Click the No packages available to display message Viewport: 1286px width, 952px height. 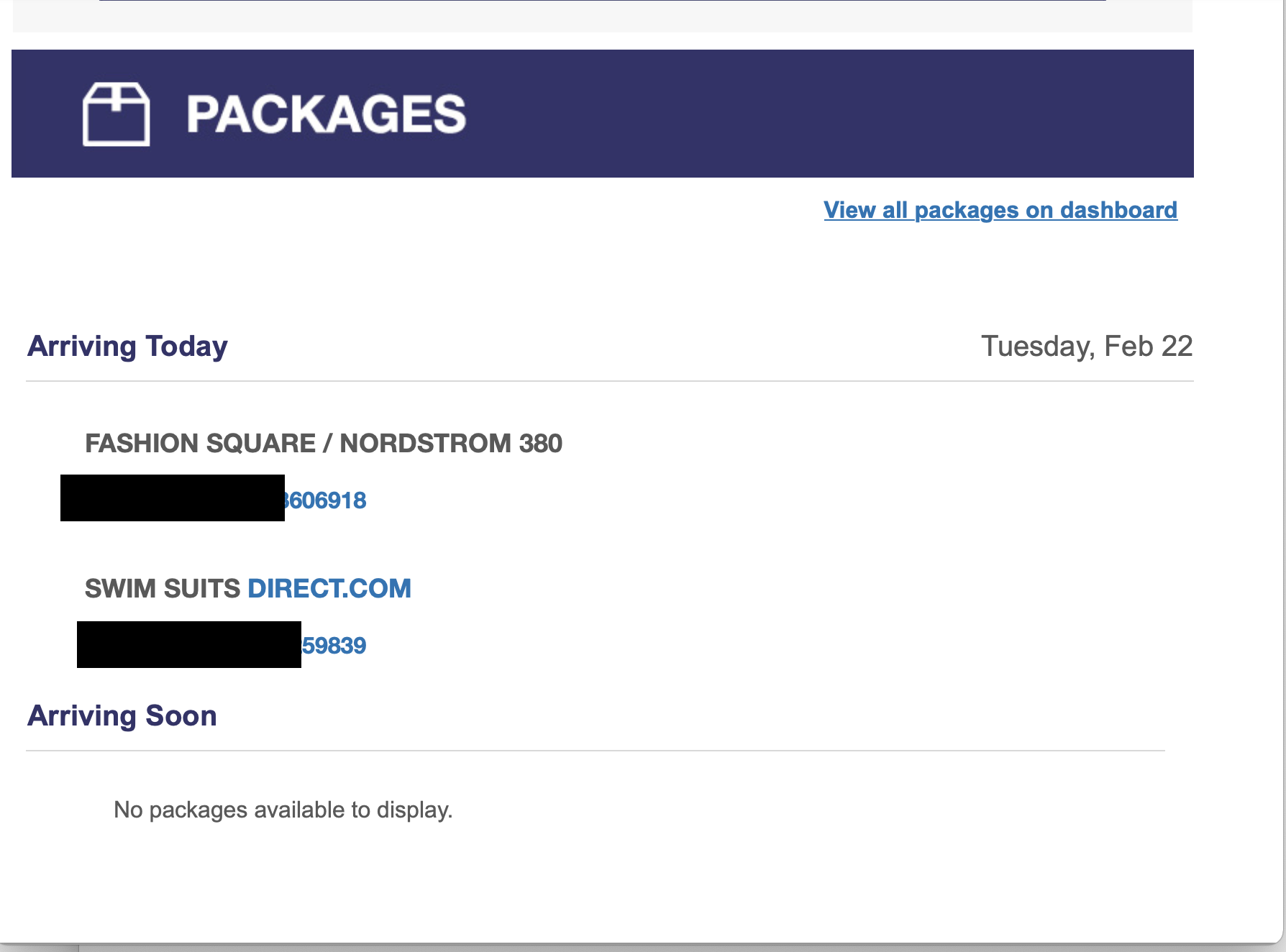281,809
